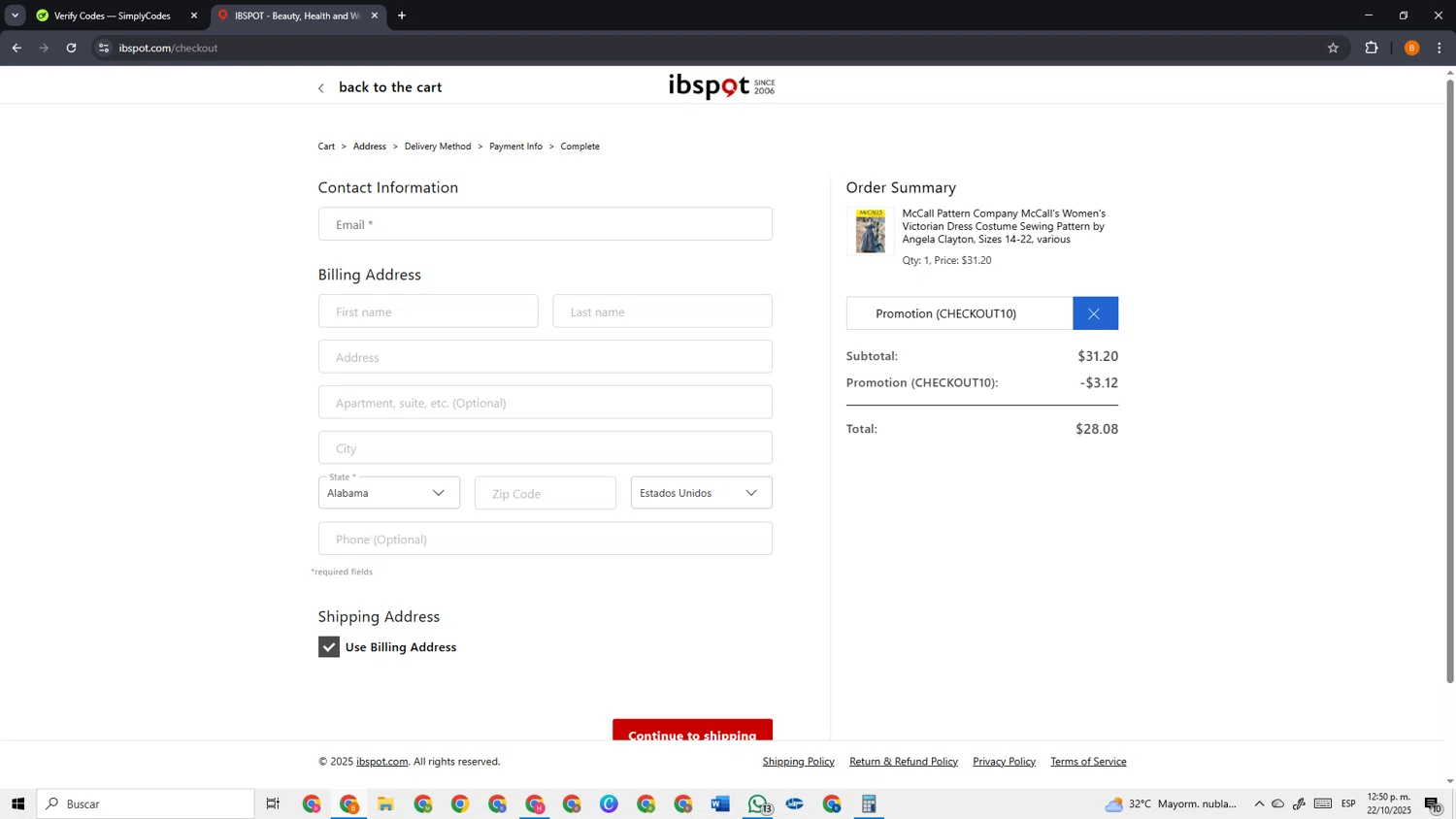Focus the Email input field
The height and width of the screenshot is (819, 1456).
pyautogui.click(x=546, y=224)
